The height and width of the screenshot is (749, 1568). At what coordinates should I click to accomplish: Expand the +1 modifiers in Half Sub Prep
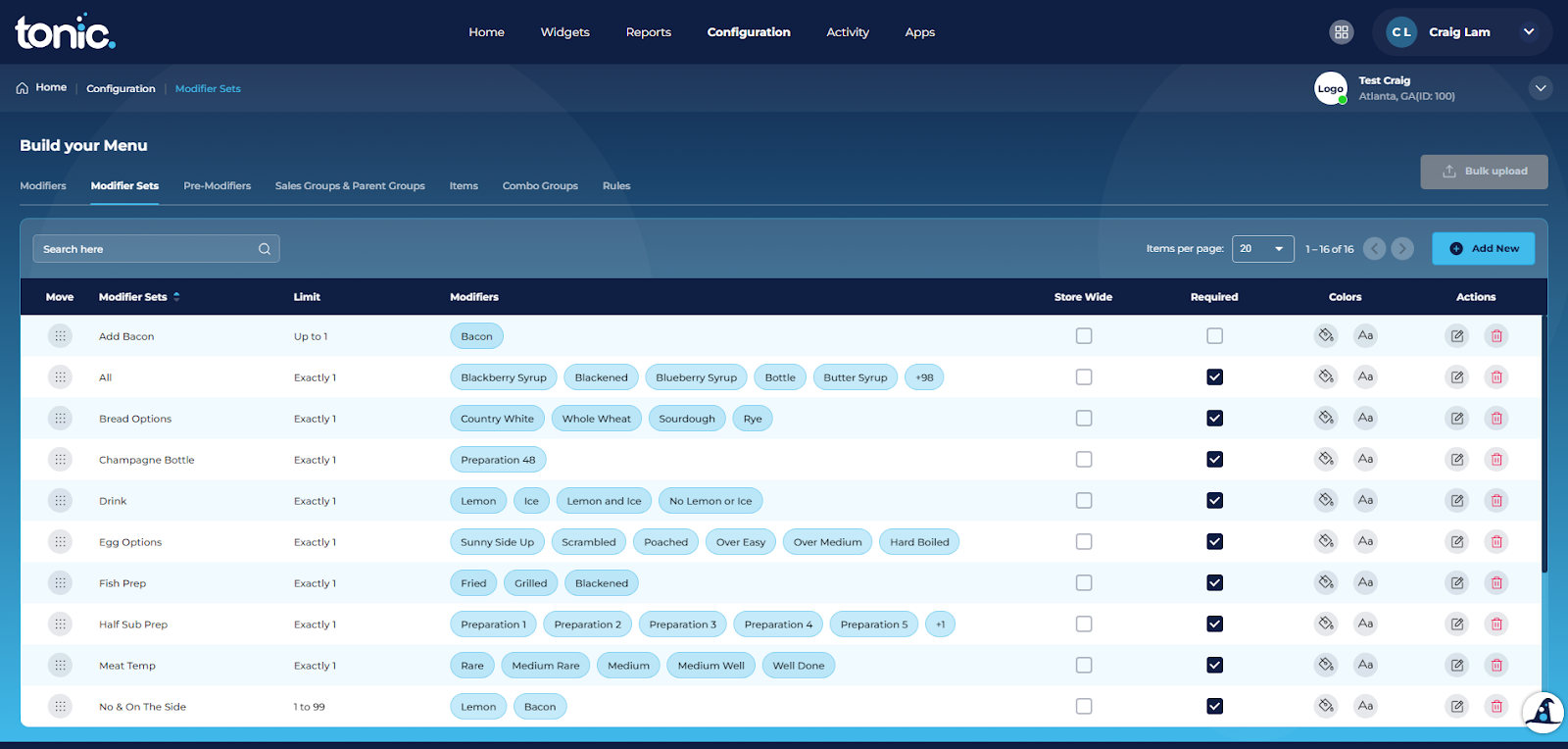tap(940, 624)
